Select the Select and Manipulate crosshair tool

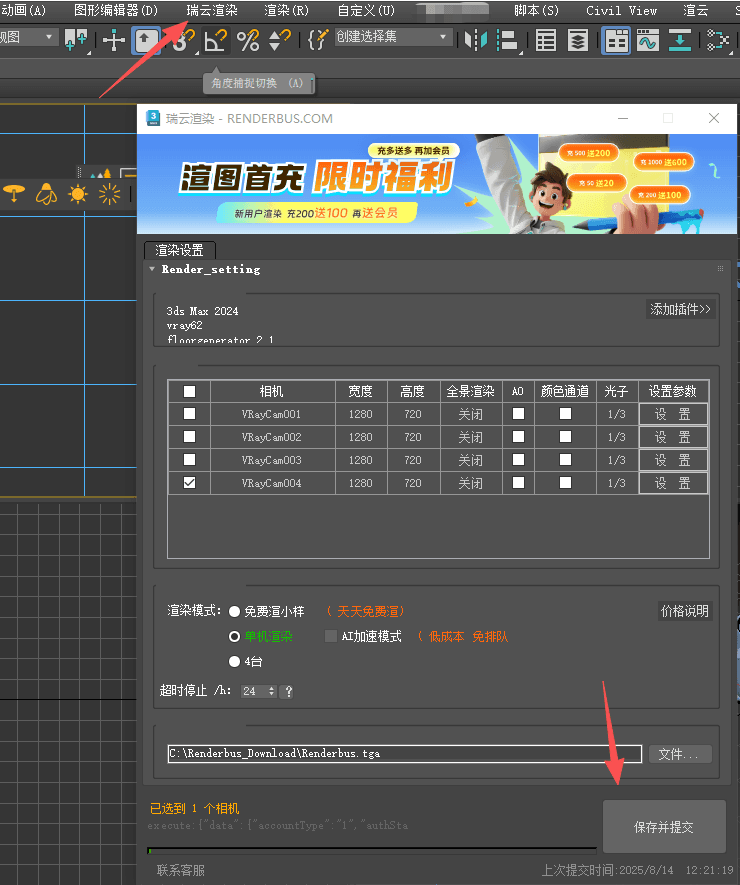point(113,41)
